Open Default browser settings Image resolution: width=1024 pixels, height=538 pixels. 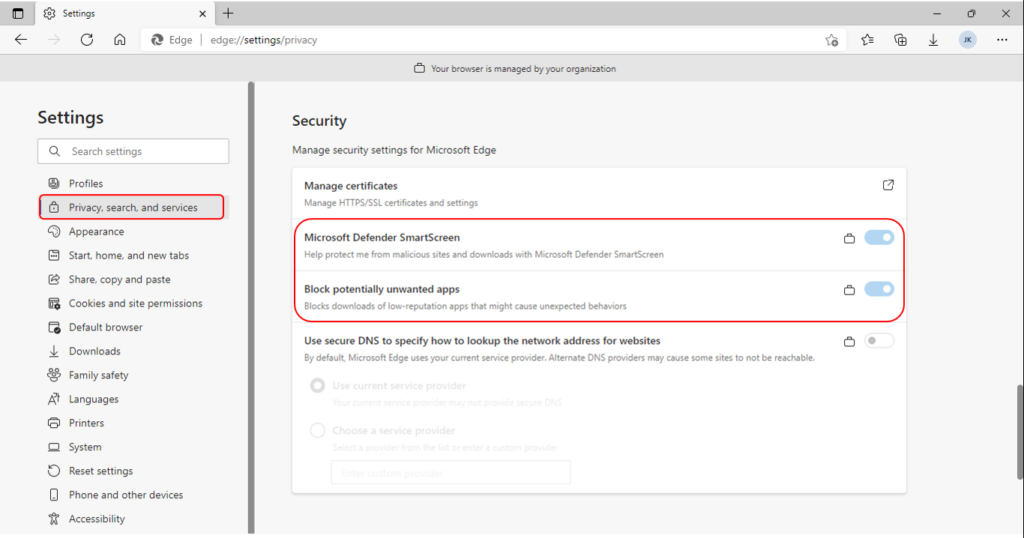[131, 327]
